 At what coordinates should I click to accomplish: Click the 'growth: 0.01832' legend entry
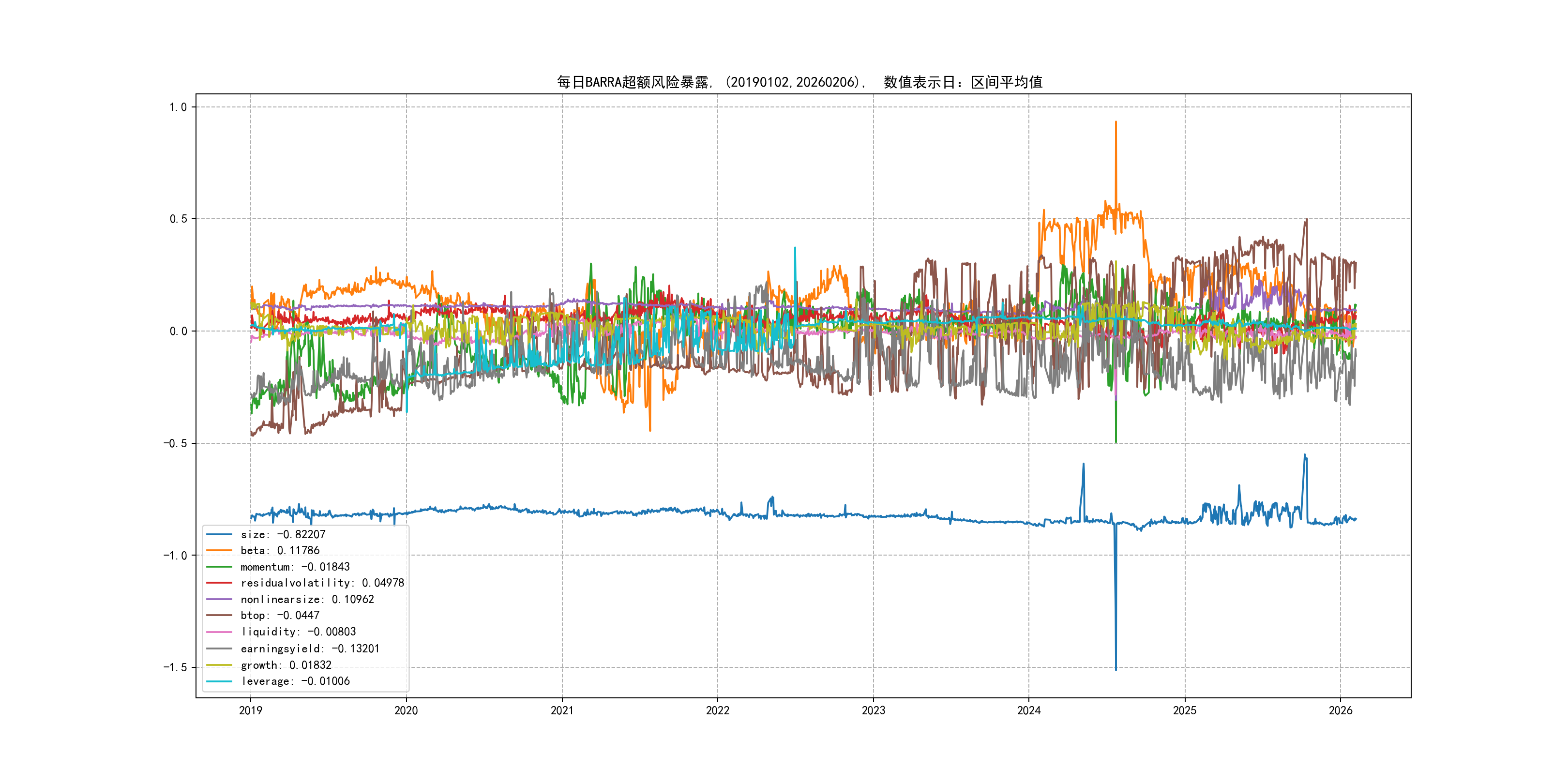[x=286, y=665]
